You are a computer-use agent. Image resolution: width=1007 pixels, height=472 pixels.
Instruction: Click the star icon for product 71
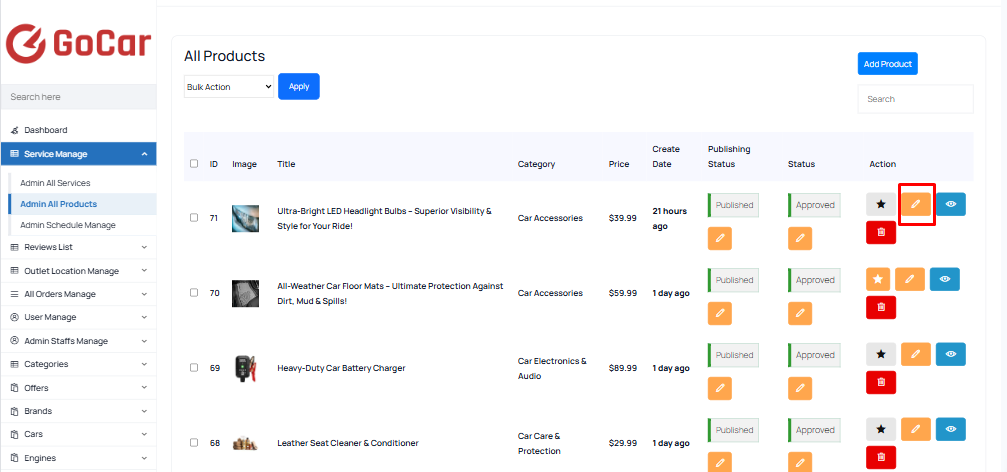881,204
